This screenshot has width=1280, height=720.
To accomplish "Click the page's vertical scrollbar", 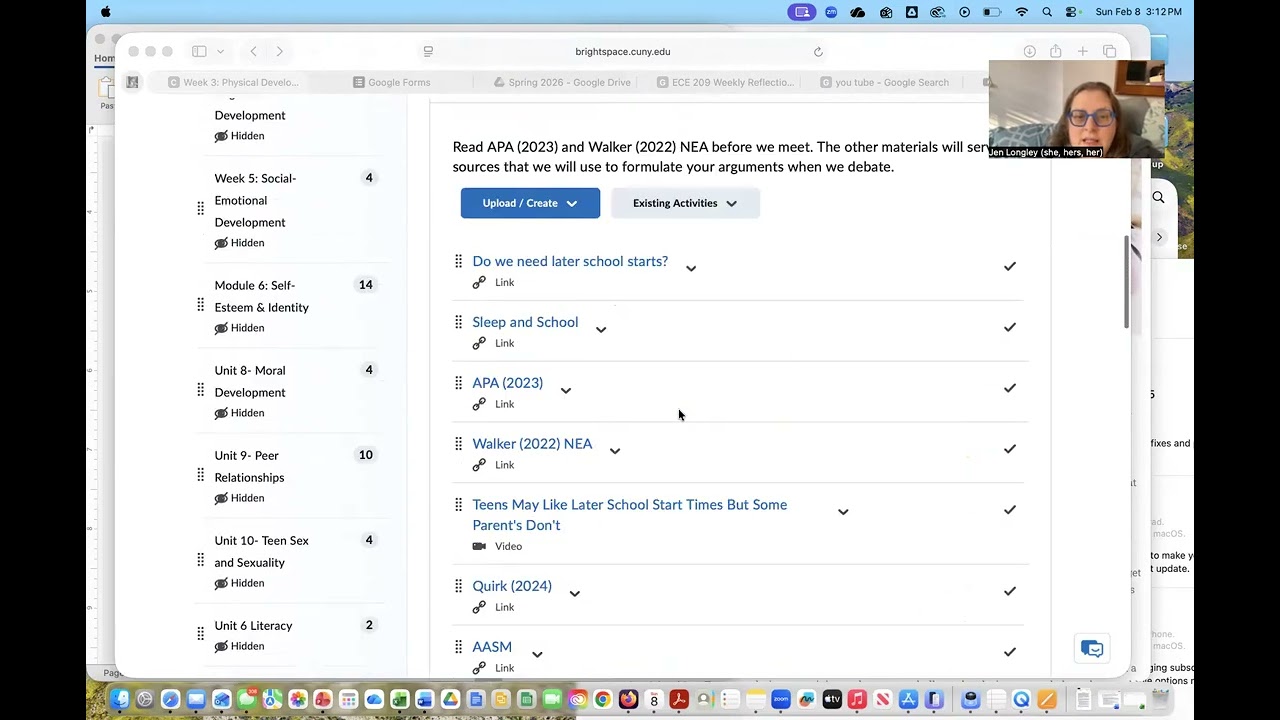I will pos(1127,283).
